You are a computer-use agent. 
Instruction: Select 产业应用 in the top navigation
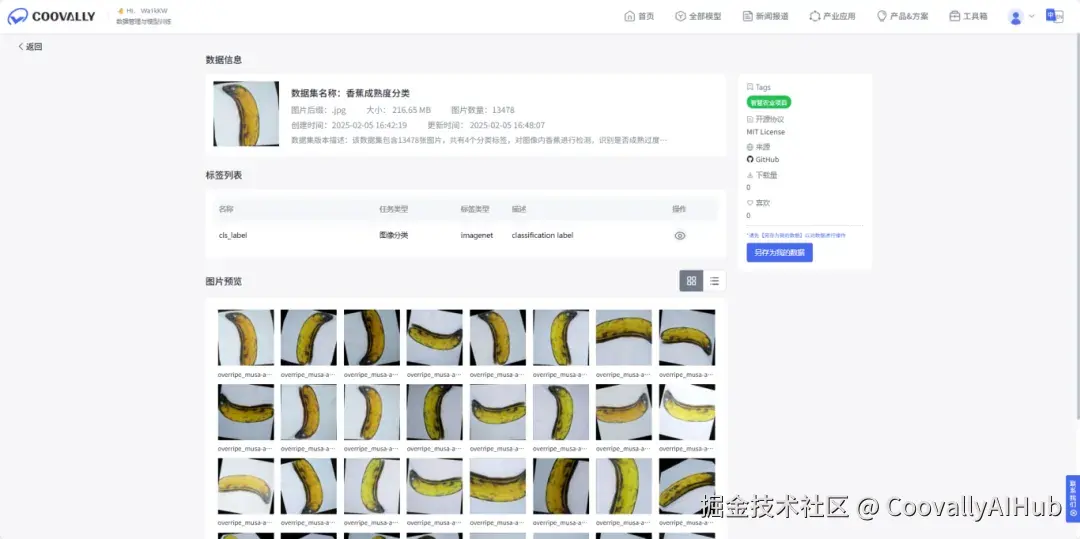coord(832,17)
